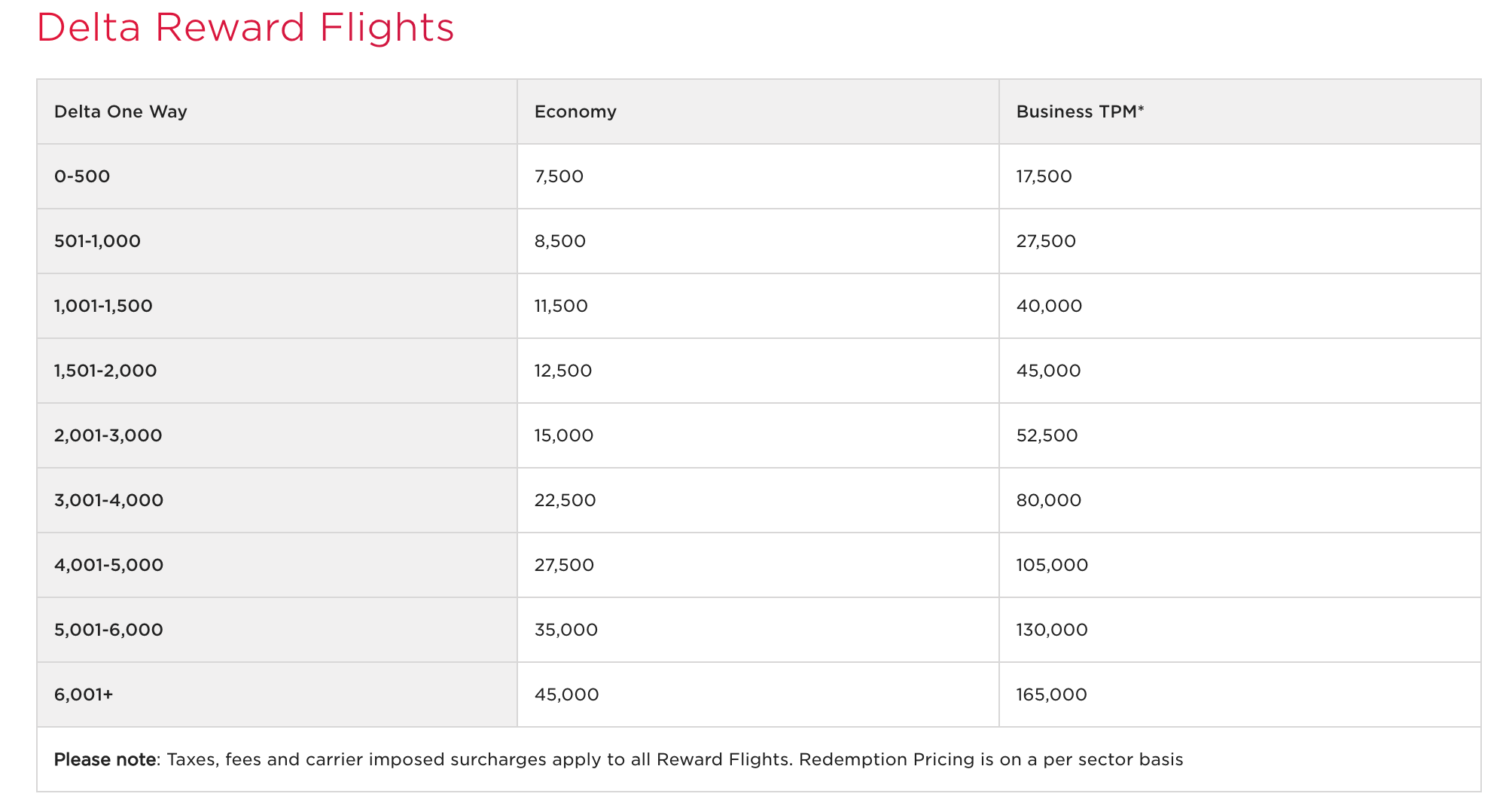1512x812 pixels.
Task: Select the 105,000 Business value
Action: coord(1052,565)
